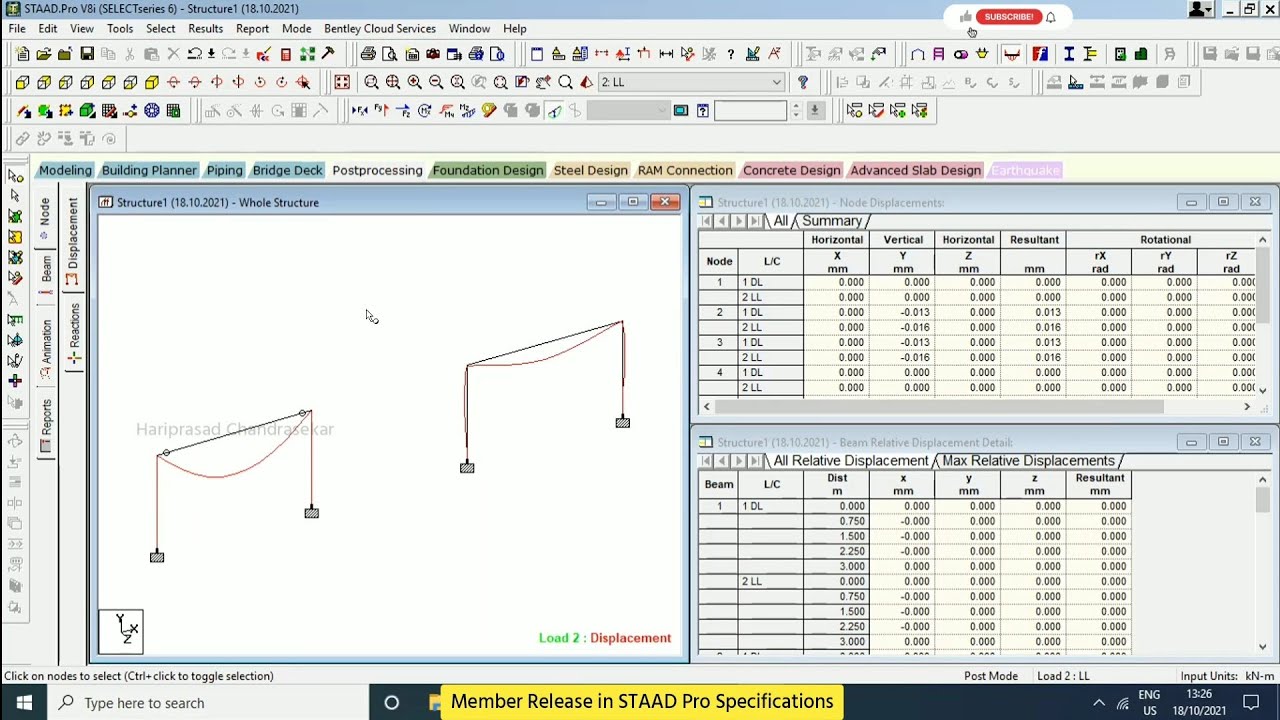Switch to the Concrete Design tab

click(x=791, y=170)
